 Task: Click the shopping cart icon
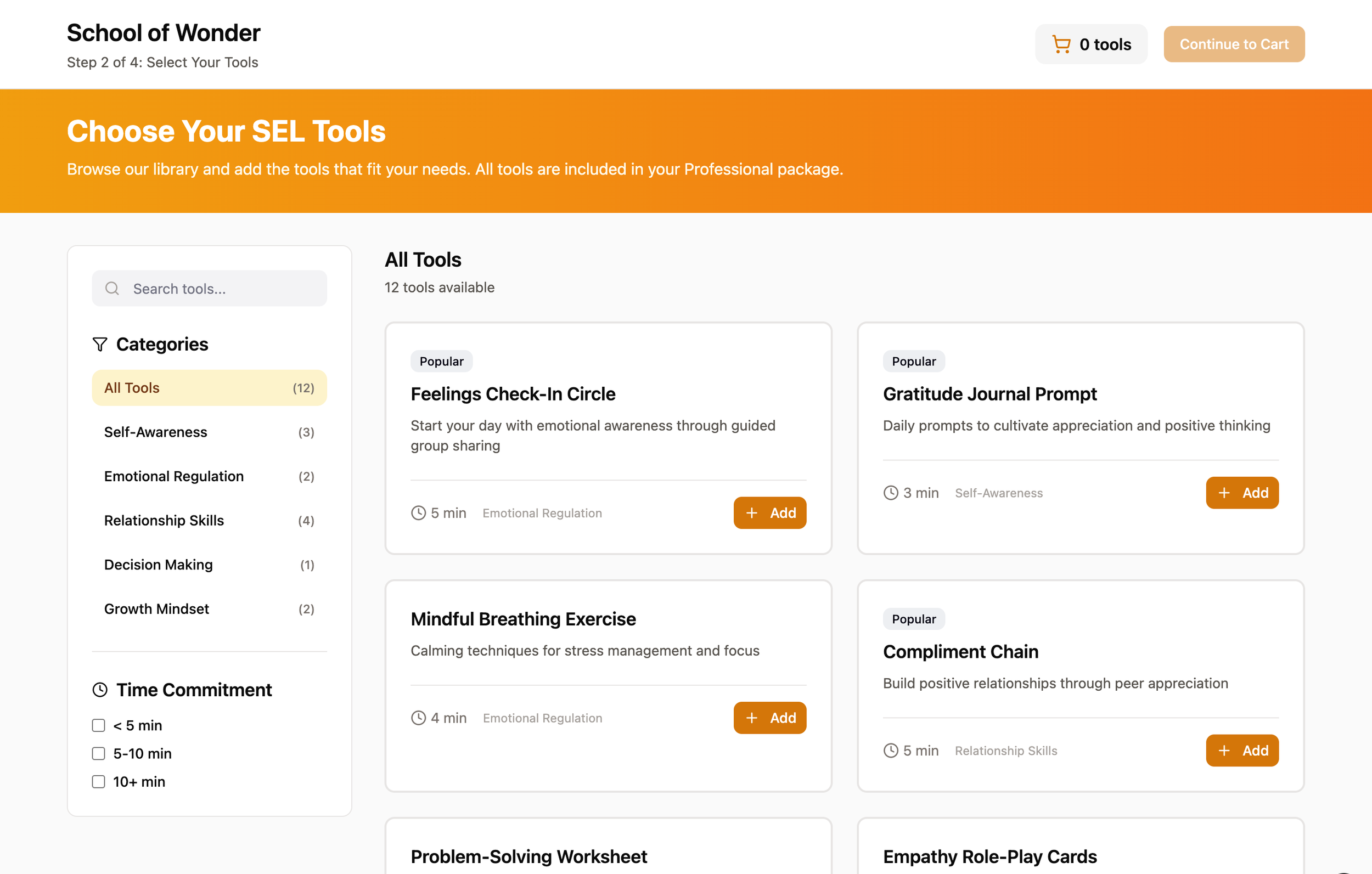pos(1061,44)
